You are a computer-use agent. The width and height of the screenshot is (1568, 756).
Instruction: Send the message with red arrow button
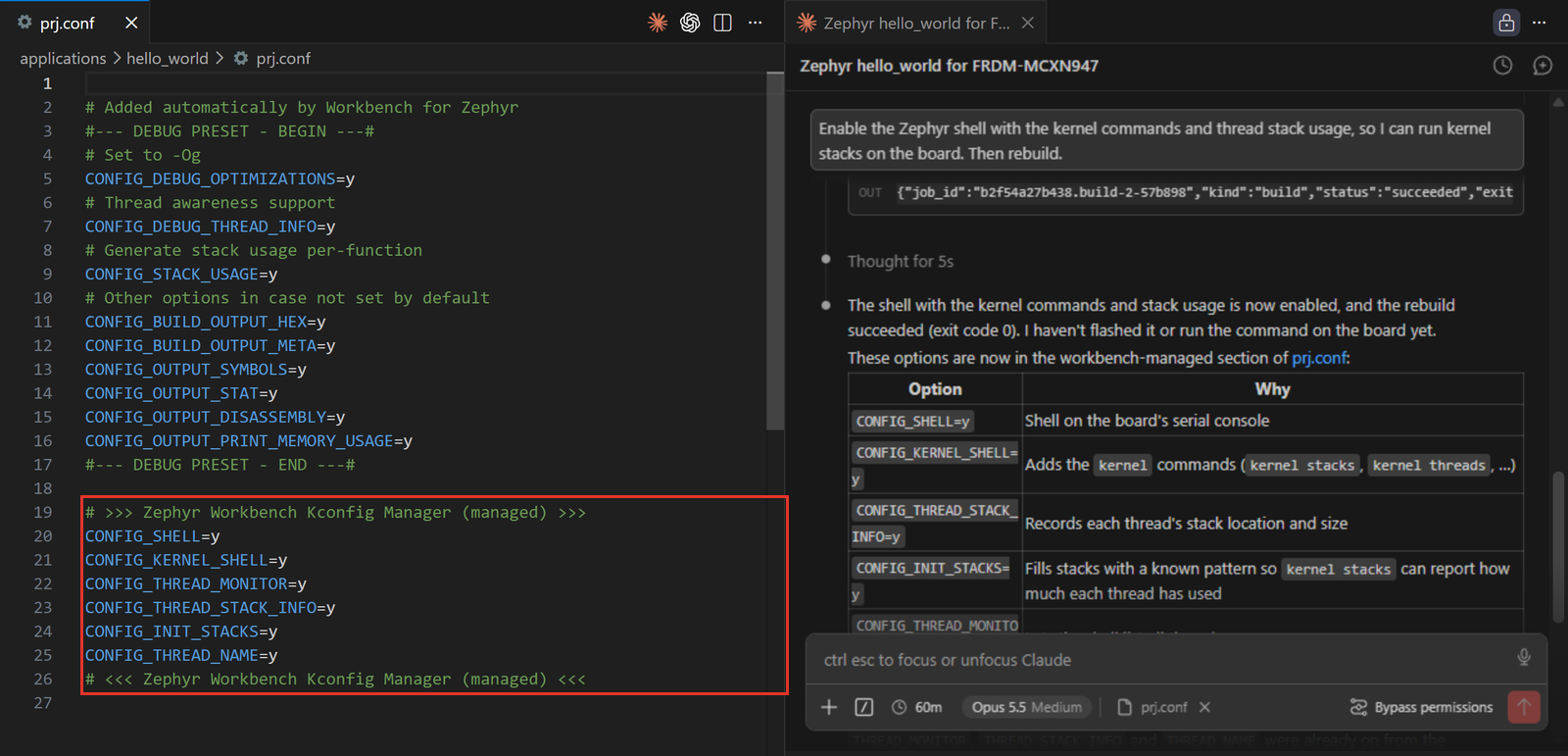(x=1524, y=706)
